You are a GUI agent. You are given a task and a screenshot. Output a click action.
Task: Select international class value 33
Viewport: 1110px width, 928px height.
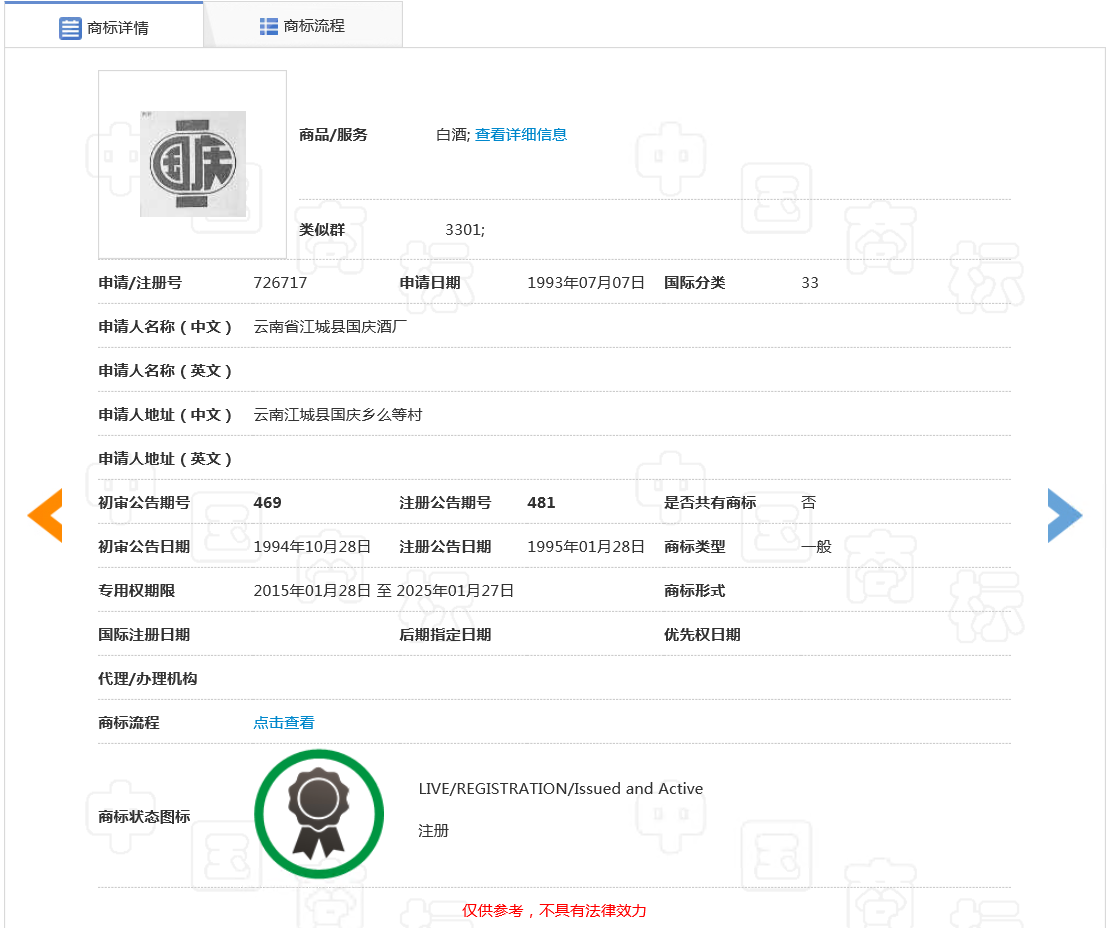pos(810,282)
